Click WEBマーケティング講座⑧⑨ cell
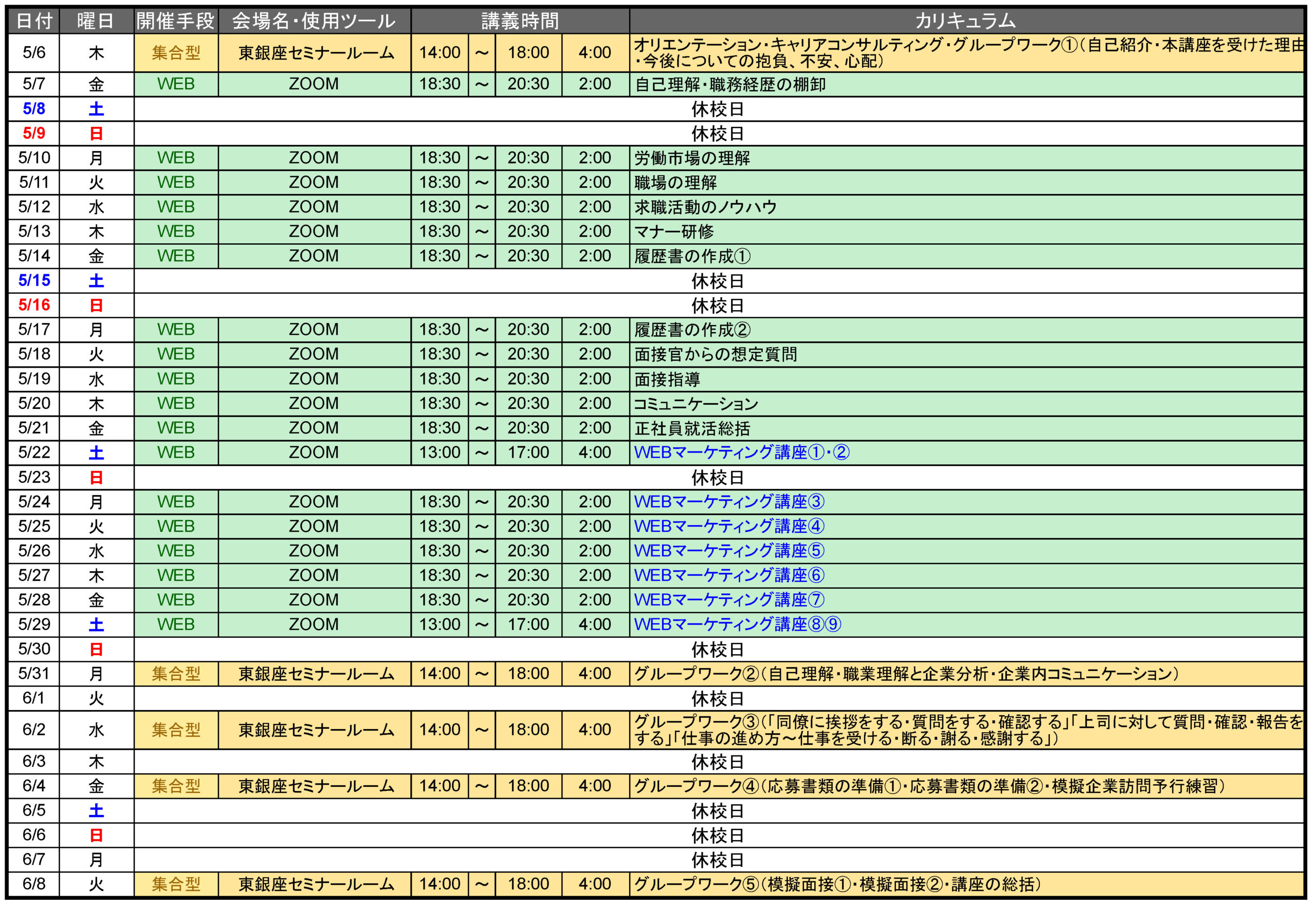Image resolution: width=1316 pixels, height=904 pixels. (966, 624)
